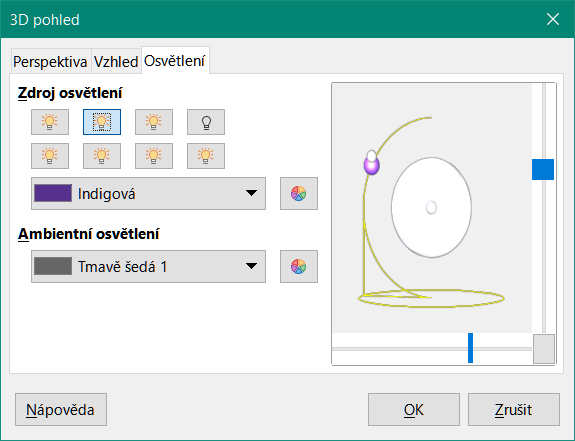This screenshot has width=575, height=441.
Task: Toggle light source 5 bulb button
Action: [50, 156]
